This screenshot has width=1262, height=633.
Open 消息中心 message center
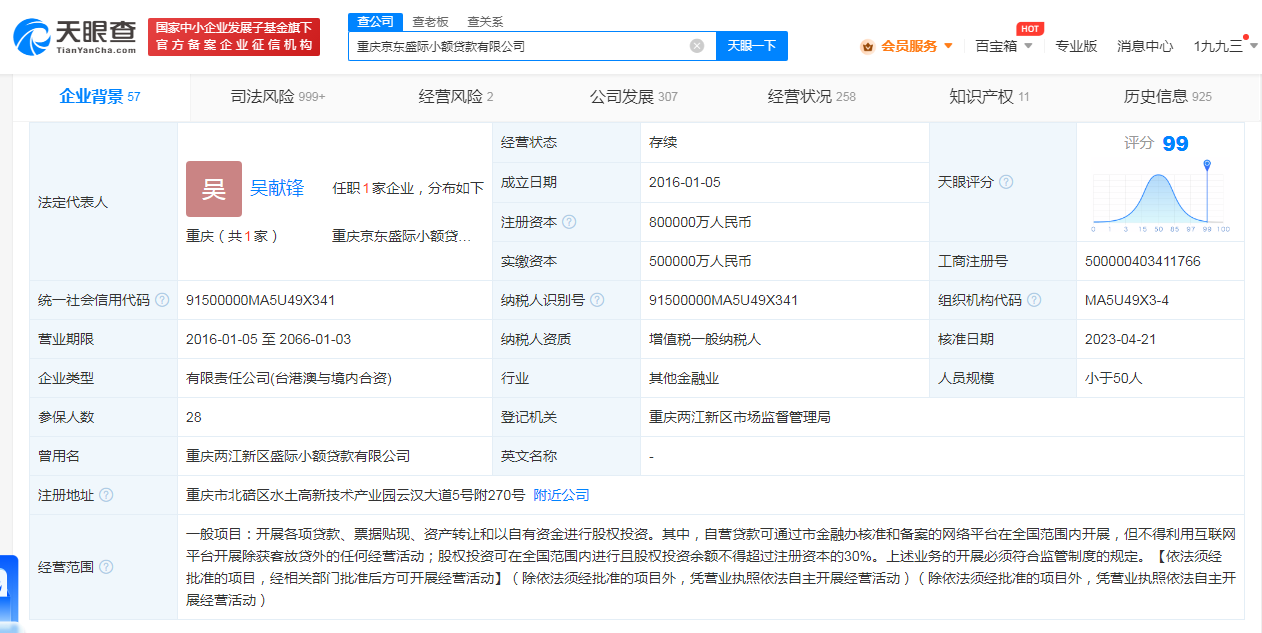click(1145, 46)
